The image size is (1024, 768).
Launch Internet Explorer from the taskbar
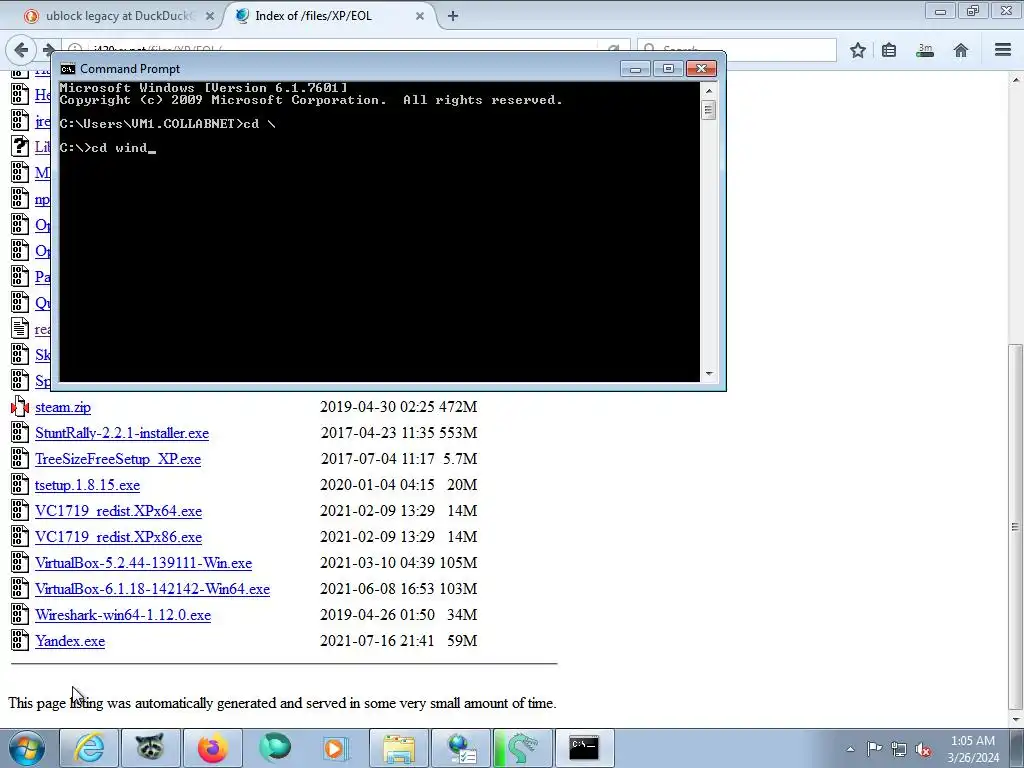point(89,748)
